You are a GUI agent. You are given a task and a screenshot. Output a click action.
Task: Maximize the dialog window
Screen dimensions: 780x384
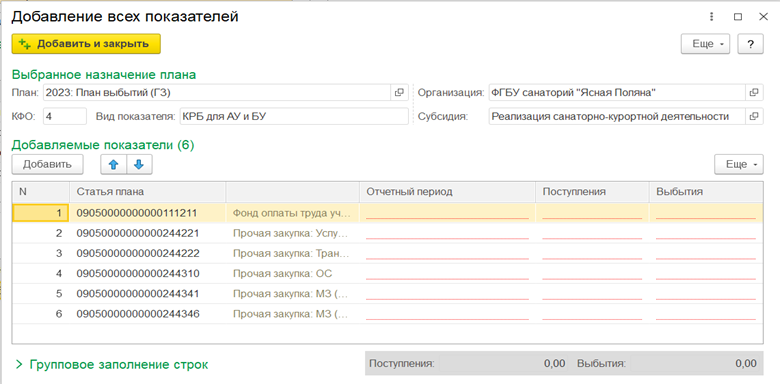[x=738, y=17]
